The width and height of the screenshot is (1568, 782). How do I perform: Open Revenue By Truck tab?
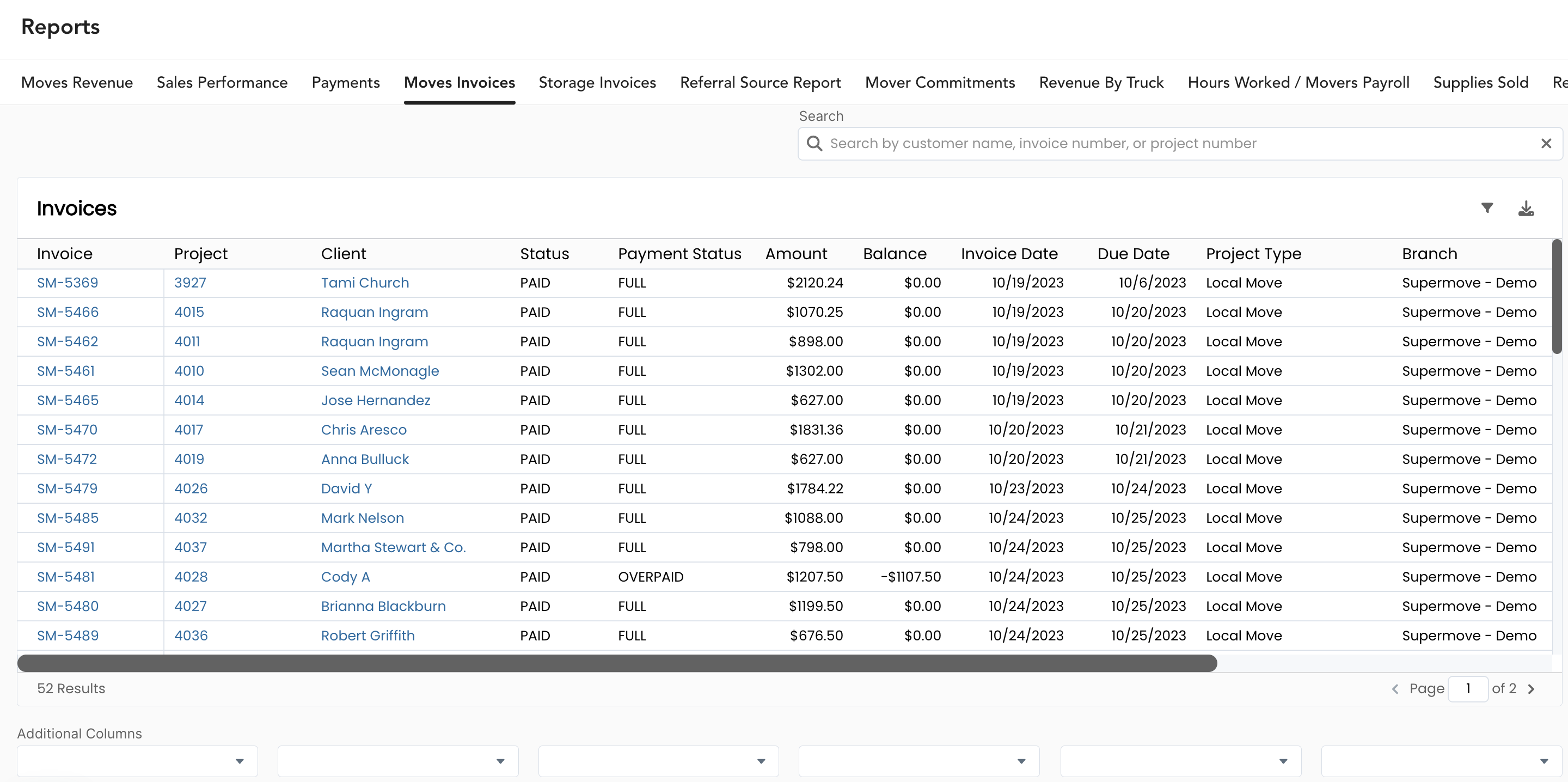pos(1101,82)
